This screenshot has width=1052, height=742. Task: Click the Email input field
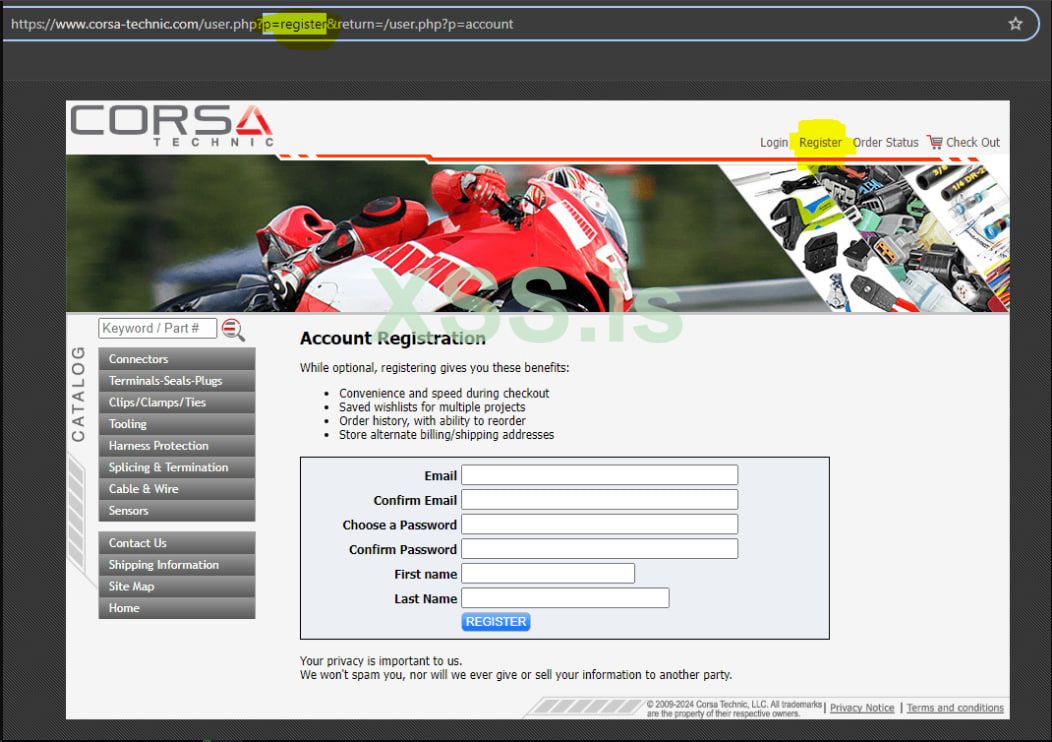(x=599, y=475)
